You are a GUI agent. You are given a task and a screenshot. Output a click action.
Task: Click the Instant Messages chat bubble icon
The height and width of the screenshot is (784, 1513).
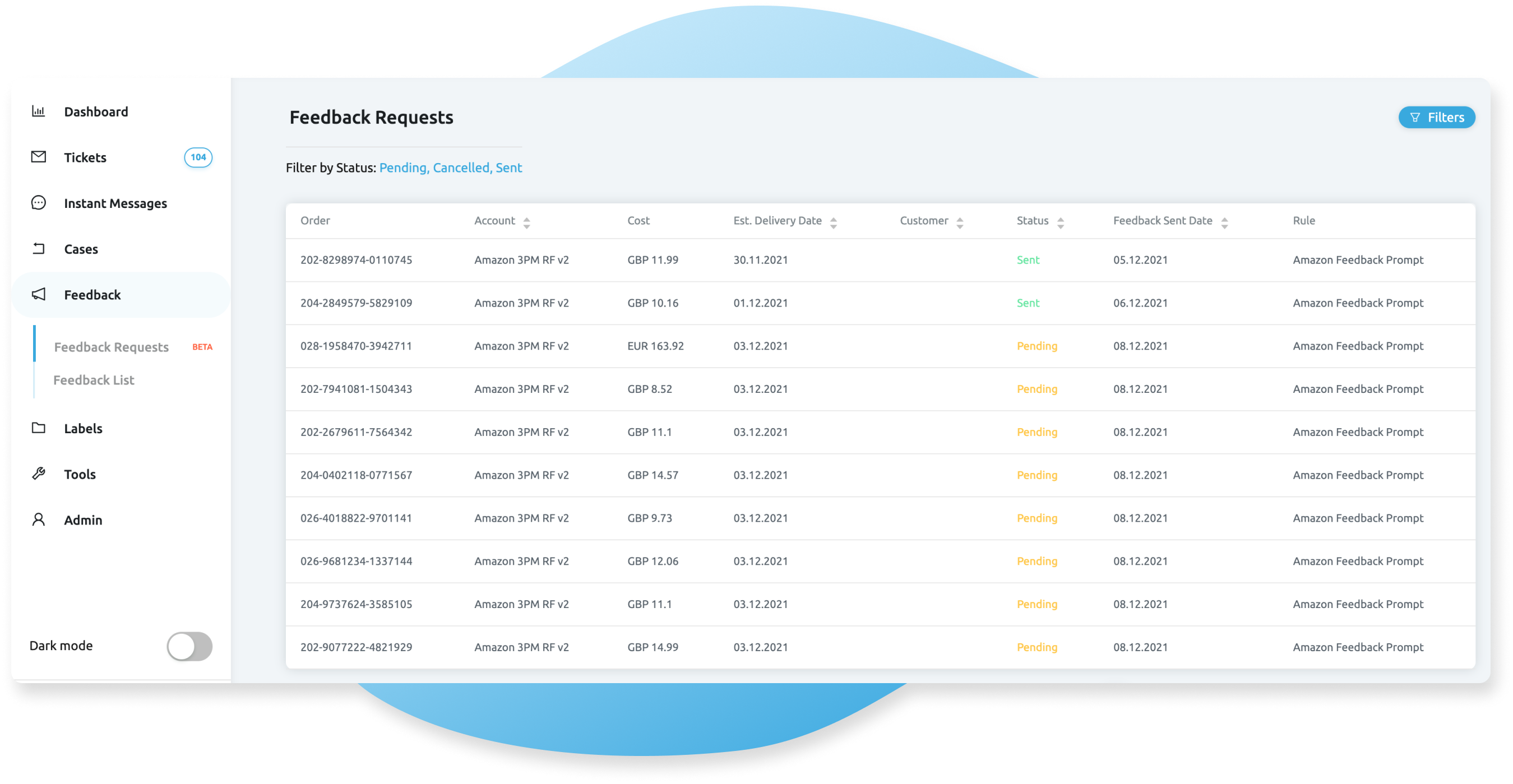pos(38,203)
